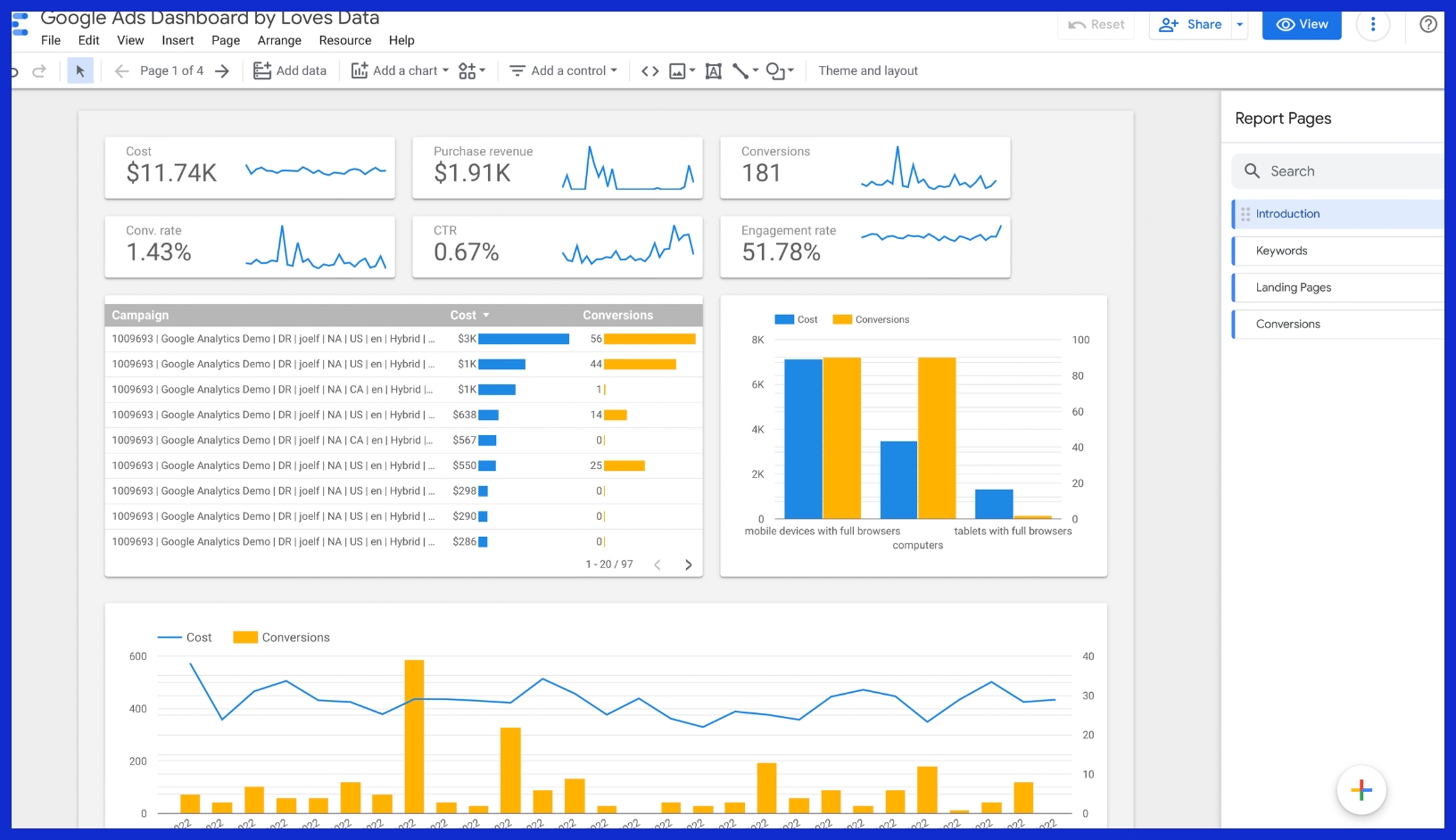Click the orange Conversions legend swatch in time series
Viewport: 1456px width, 840px height.
pyautogui.click(x=245, y=638)
